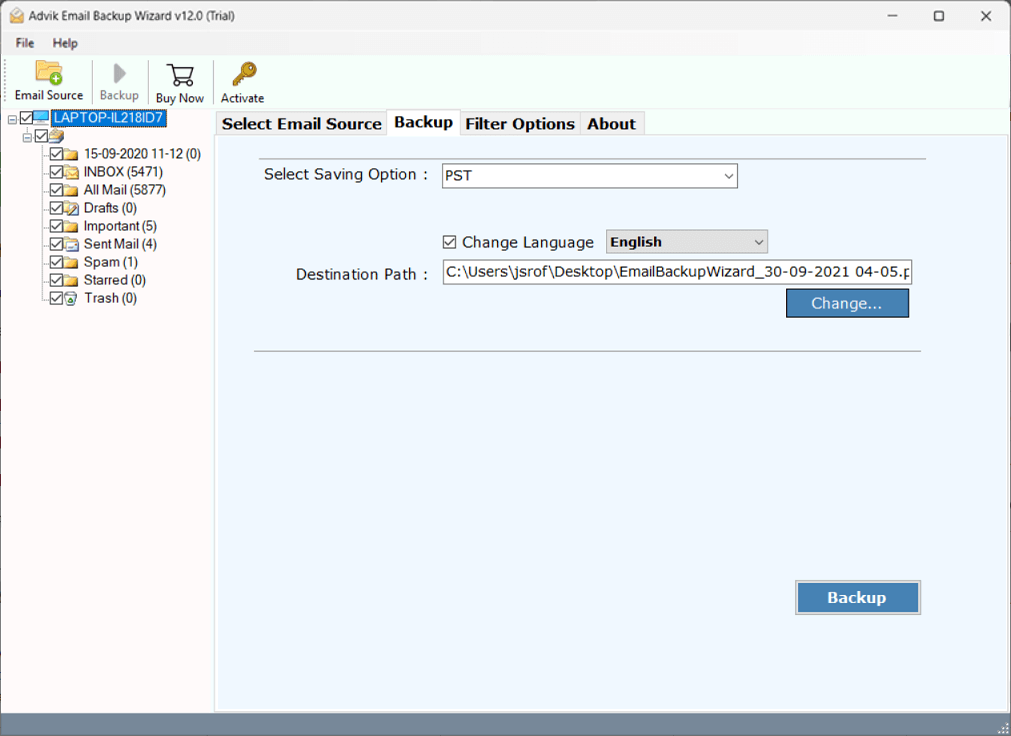Switch to the Filter Options tab
The height and width of the screenshot is (736, 1011).
click(520, 123)
